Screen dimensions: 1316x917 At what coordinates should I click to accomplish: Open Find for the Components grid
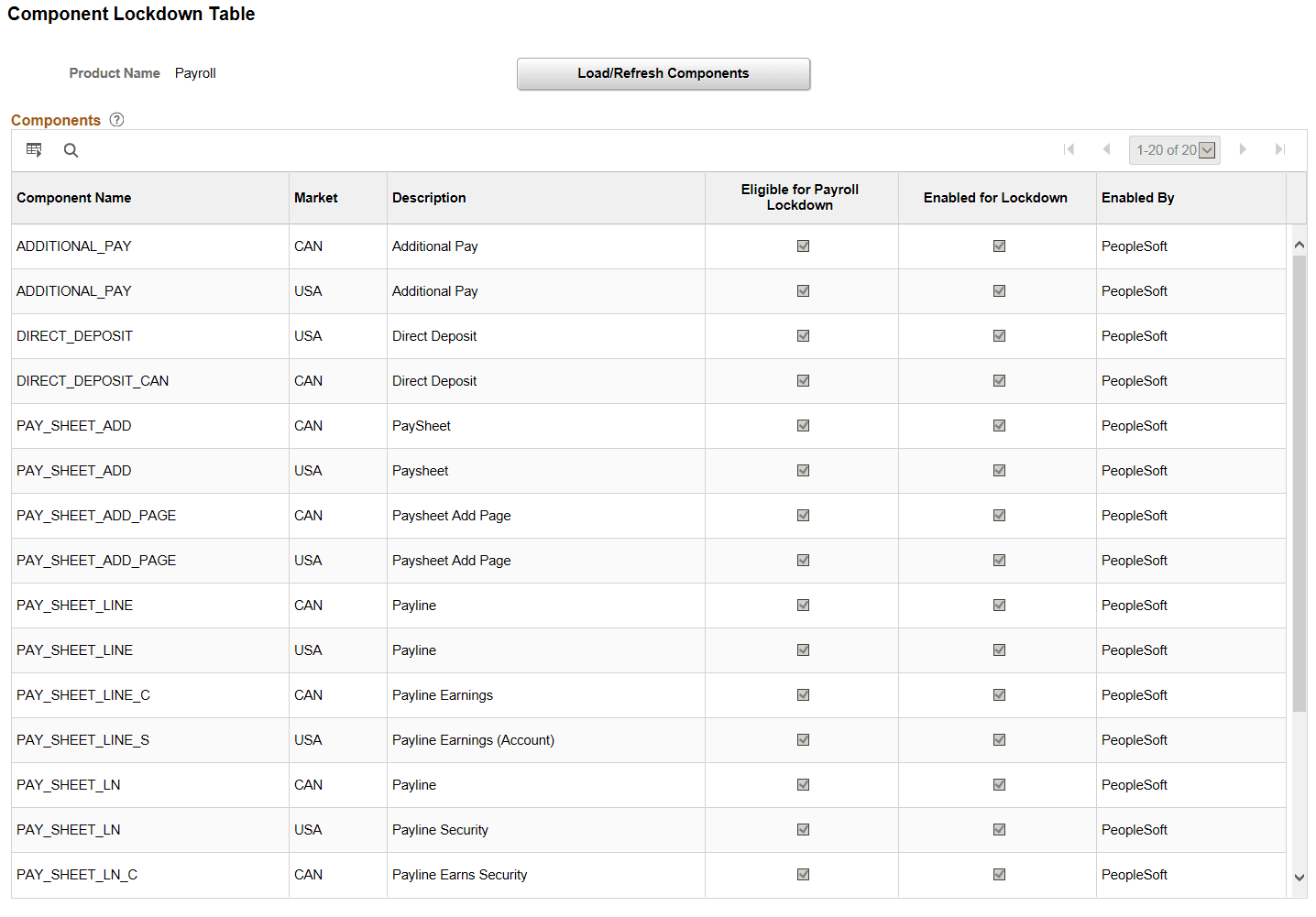pyautogui.click(x=71, y=150)
